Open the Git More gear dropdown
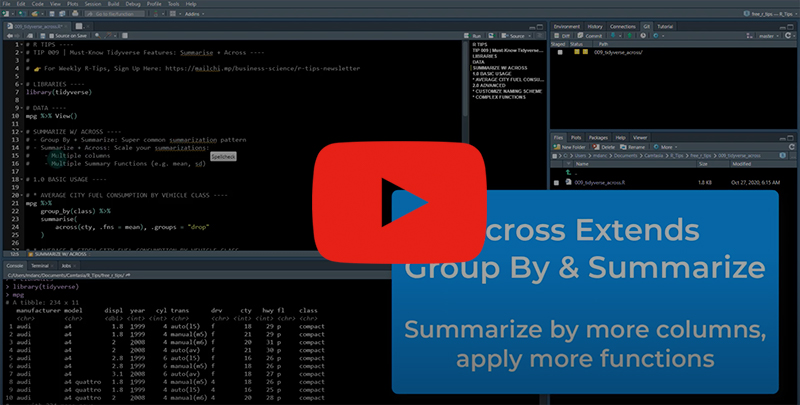Viewport: 800px width, 405px height. click(658, 36)
